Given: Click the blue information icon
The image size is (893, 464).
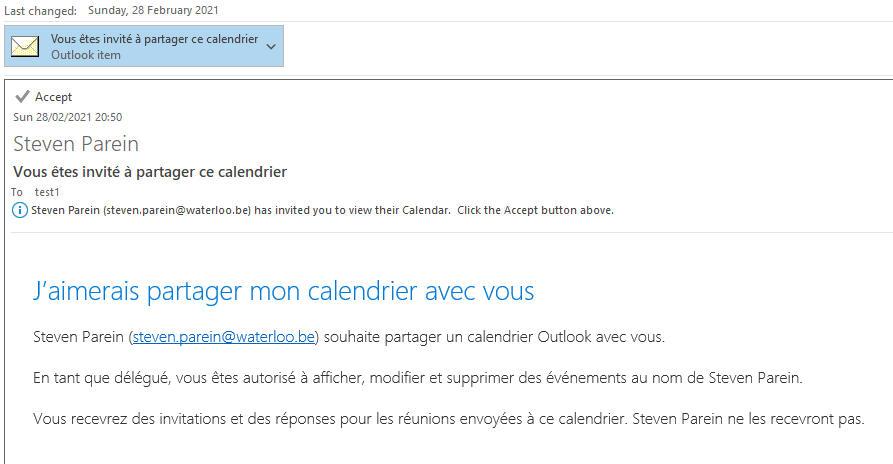Looking at the screenshot, I should click(x=20, y=210).
